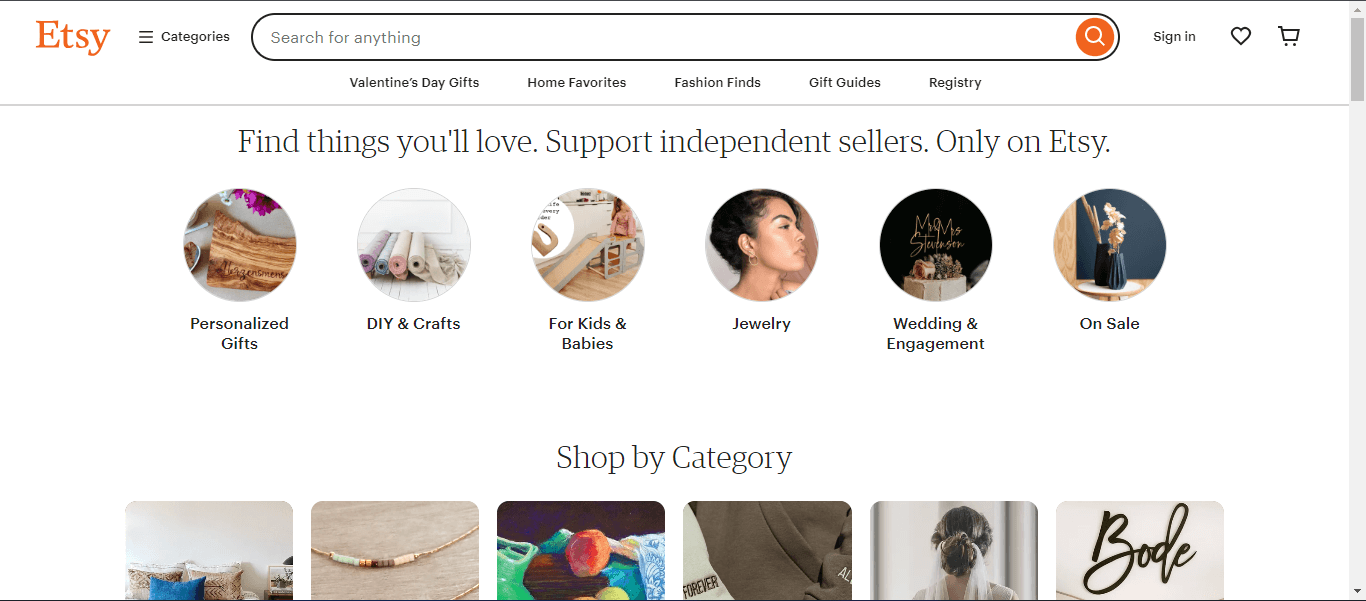Select the Gift Guides navigation item
Viewport: 1366px width, 601px height.
click(x=844, y=82)
